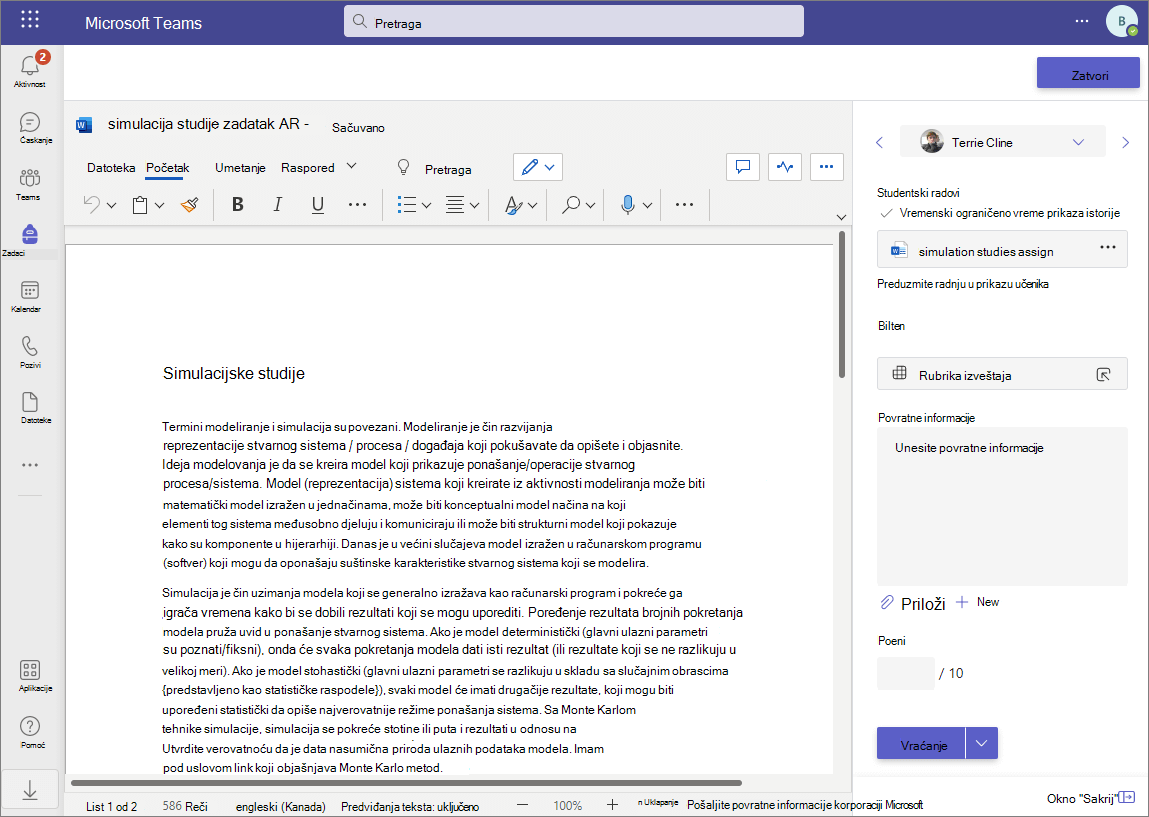Open Aktivnost notifications bell

[x=30, y=70]
